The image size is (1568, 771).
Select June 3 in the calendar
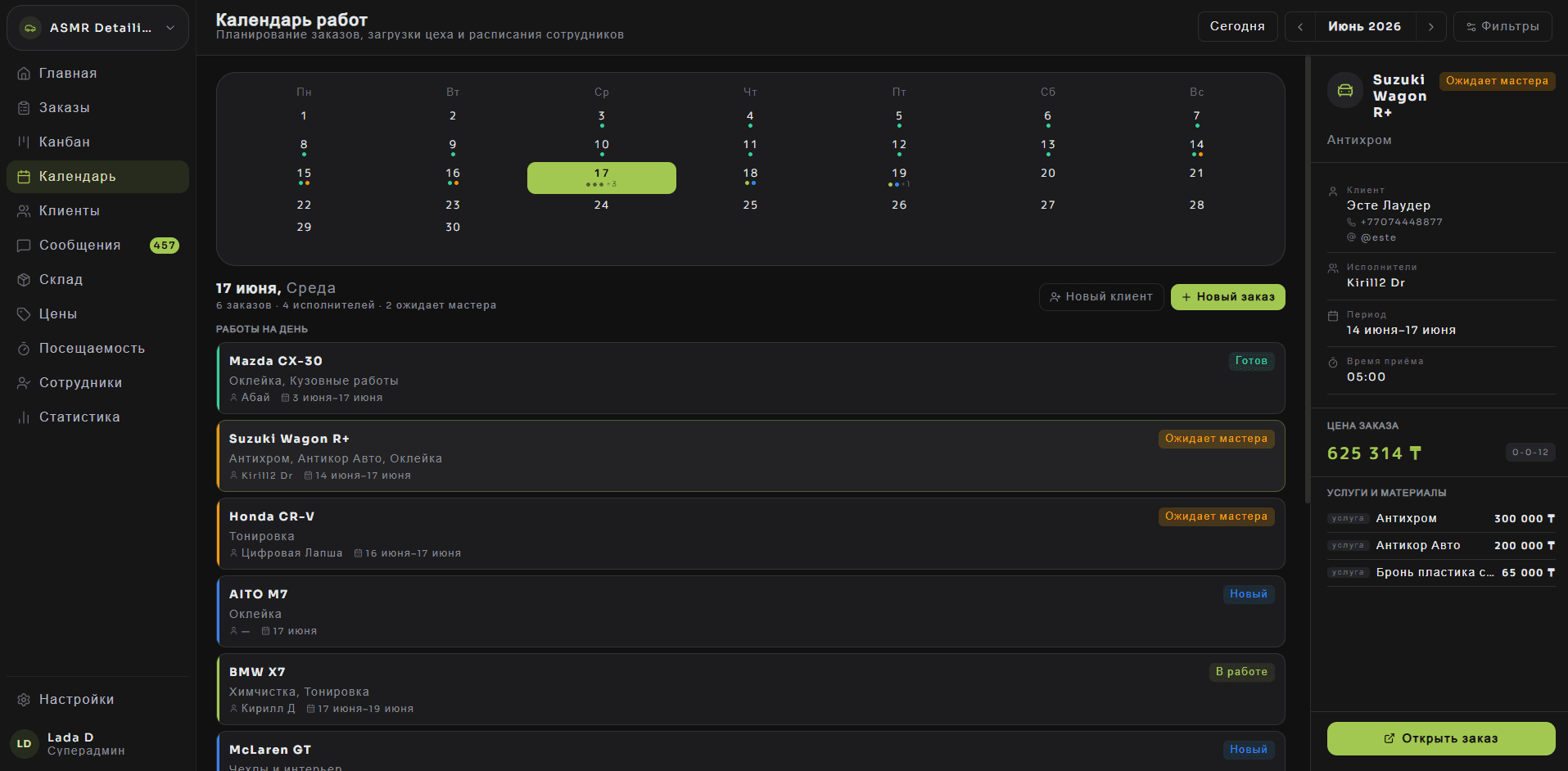pos(602,119)
